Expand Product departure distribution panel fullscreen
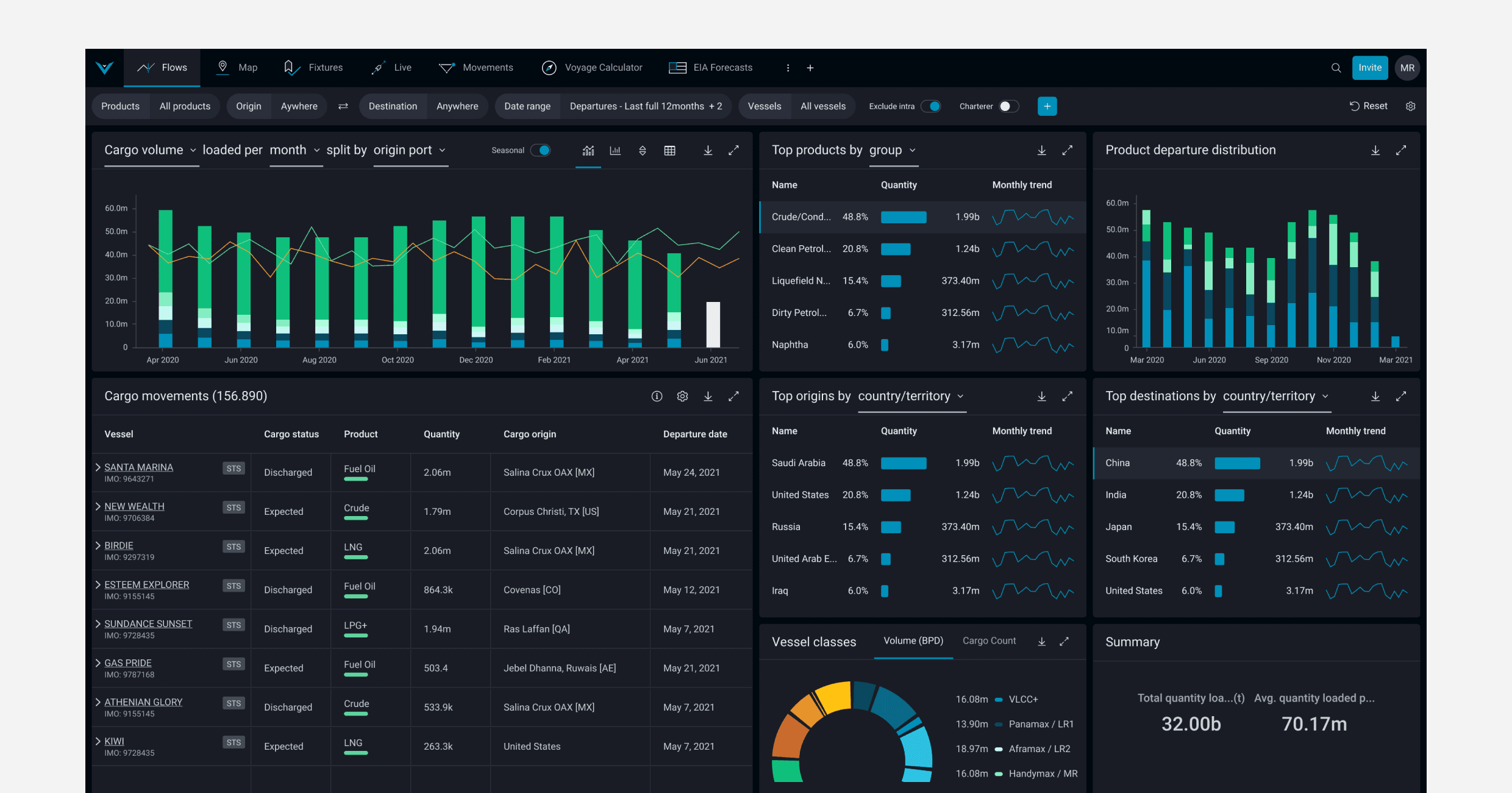 (x=1401, y=151)
